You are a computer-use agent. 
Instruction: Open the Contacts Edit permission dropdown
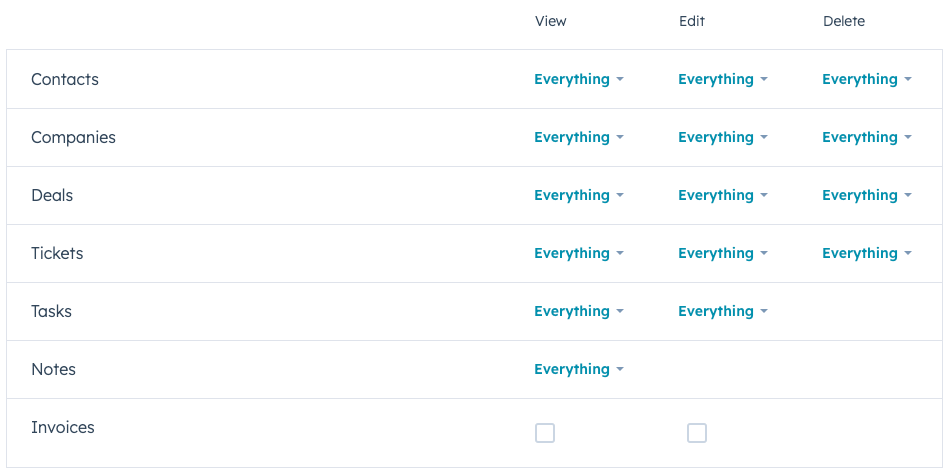tap(723, 79)
